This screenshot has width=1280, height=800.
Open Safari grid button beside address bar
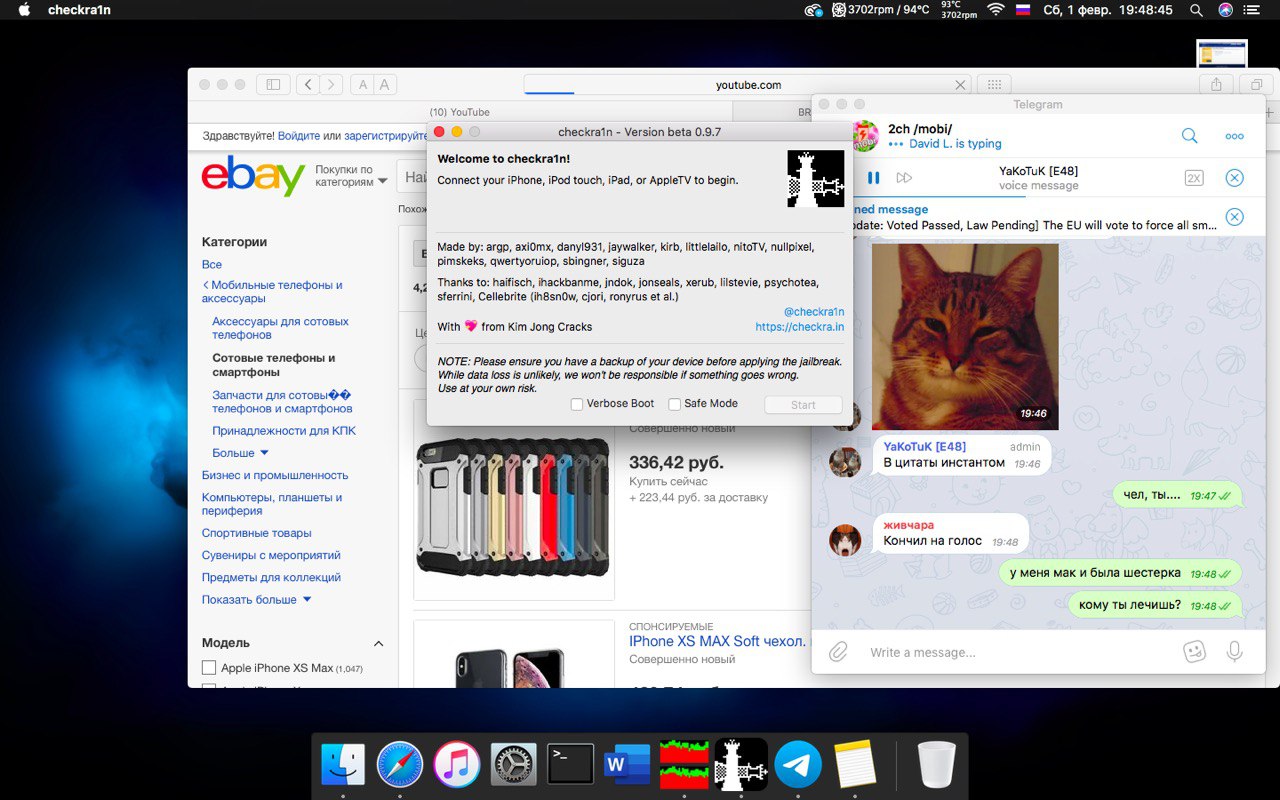994,85
